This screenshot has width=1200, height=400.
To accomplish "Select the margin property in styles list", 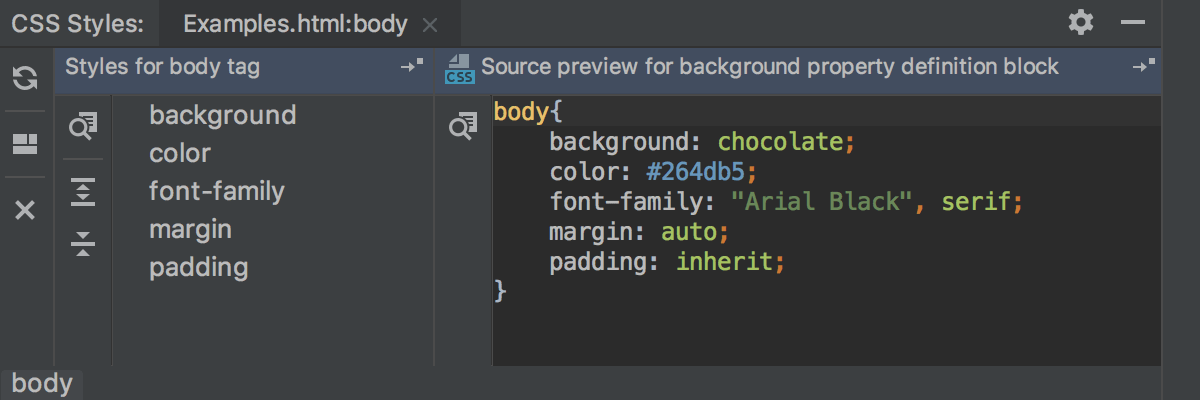I will point(190,229).
